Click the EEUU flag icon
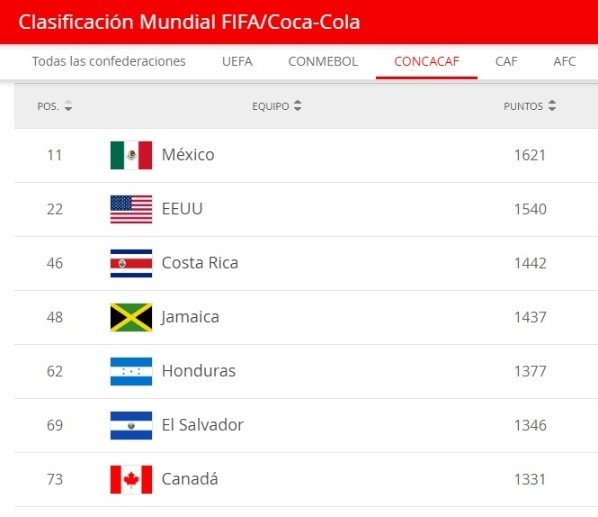The height and width of the screenshot is (517, 598). 131,209
